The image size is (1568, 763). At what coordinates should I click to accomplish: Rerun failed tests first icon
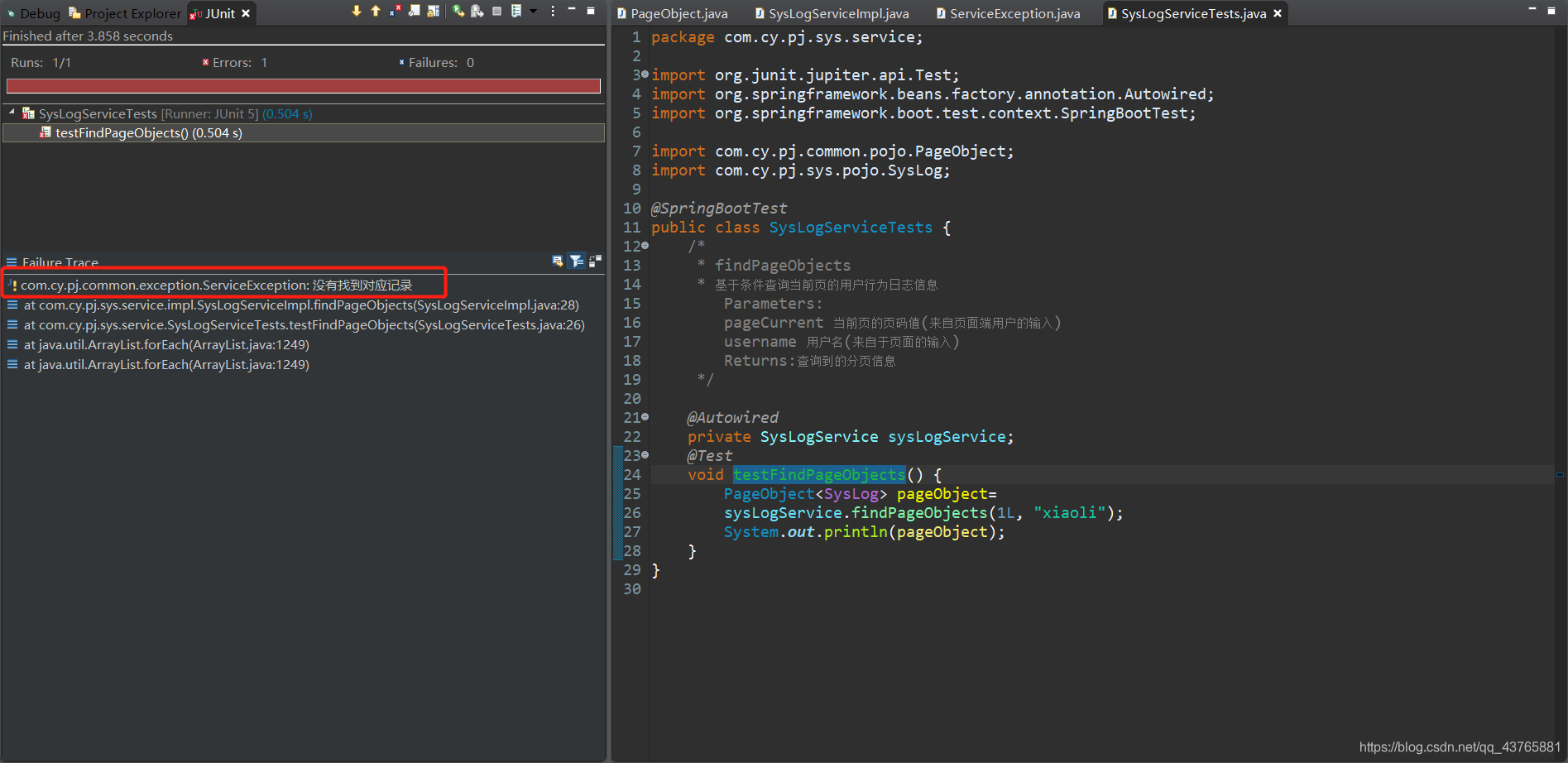click(x=477, y=11)
